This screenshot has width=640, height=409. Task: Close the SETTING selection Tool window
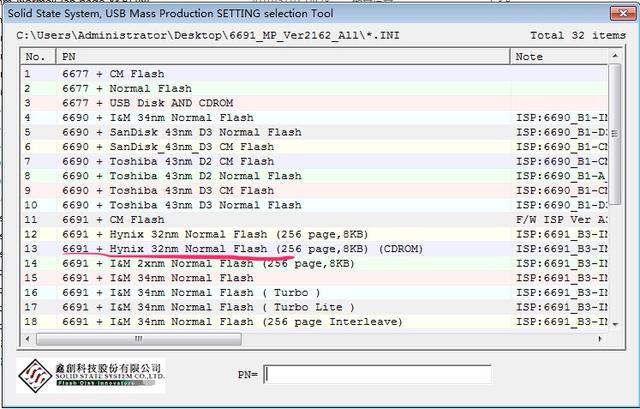pos(623,13)
